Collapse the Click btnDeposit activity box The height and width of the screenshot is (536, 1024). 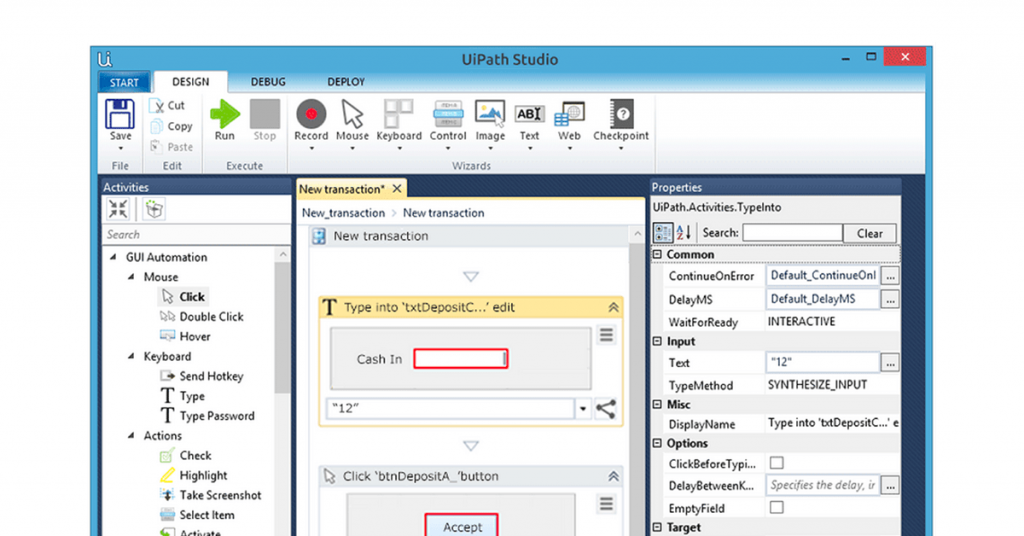pos(613,476)
